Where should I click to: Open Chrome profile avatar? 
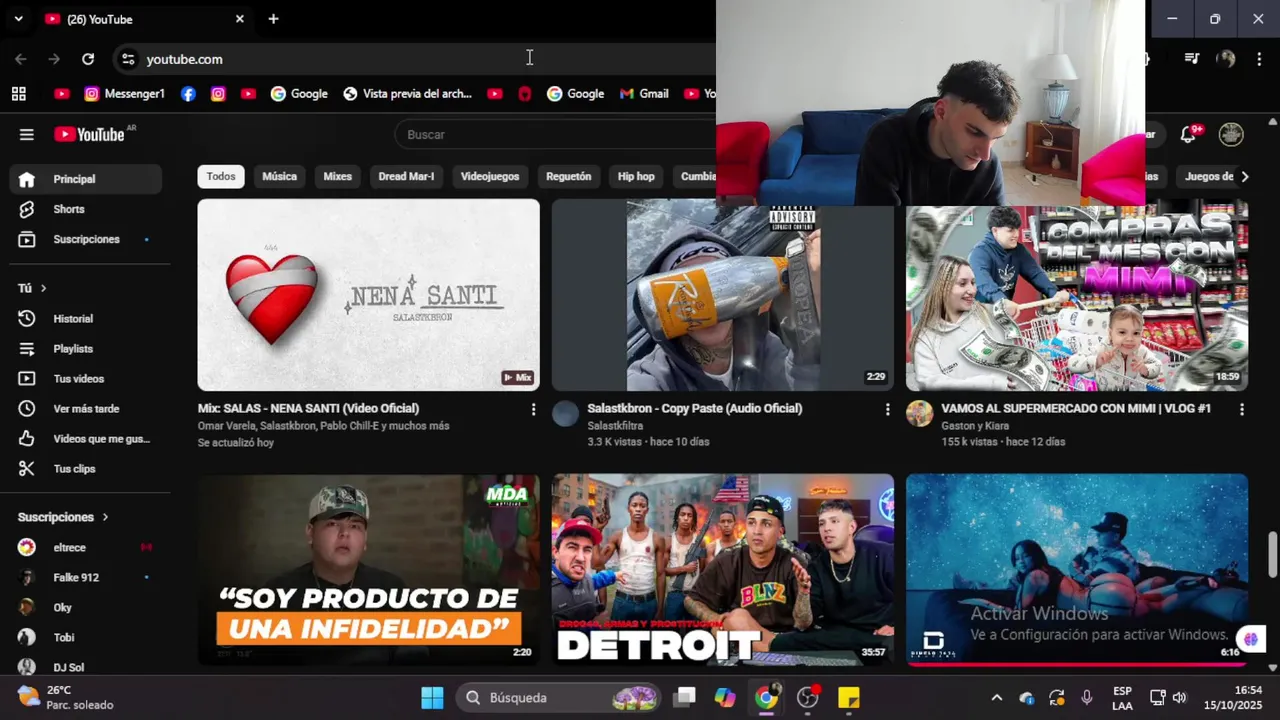click(1226, 59)
